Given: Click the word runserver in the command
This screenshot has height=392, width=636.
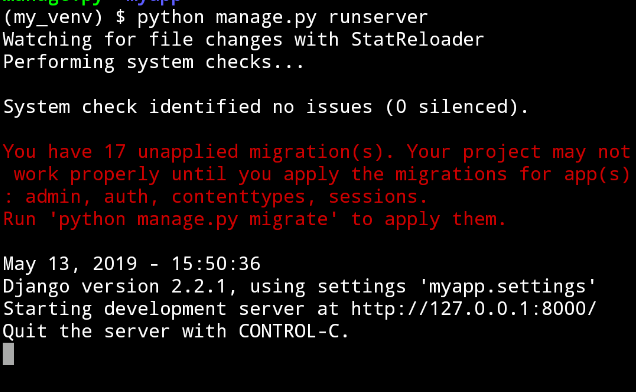Looking at the screenshot, I should click(x=378, y=17).
